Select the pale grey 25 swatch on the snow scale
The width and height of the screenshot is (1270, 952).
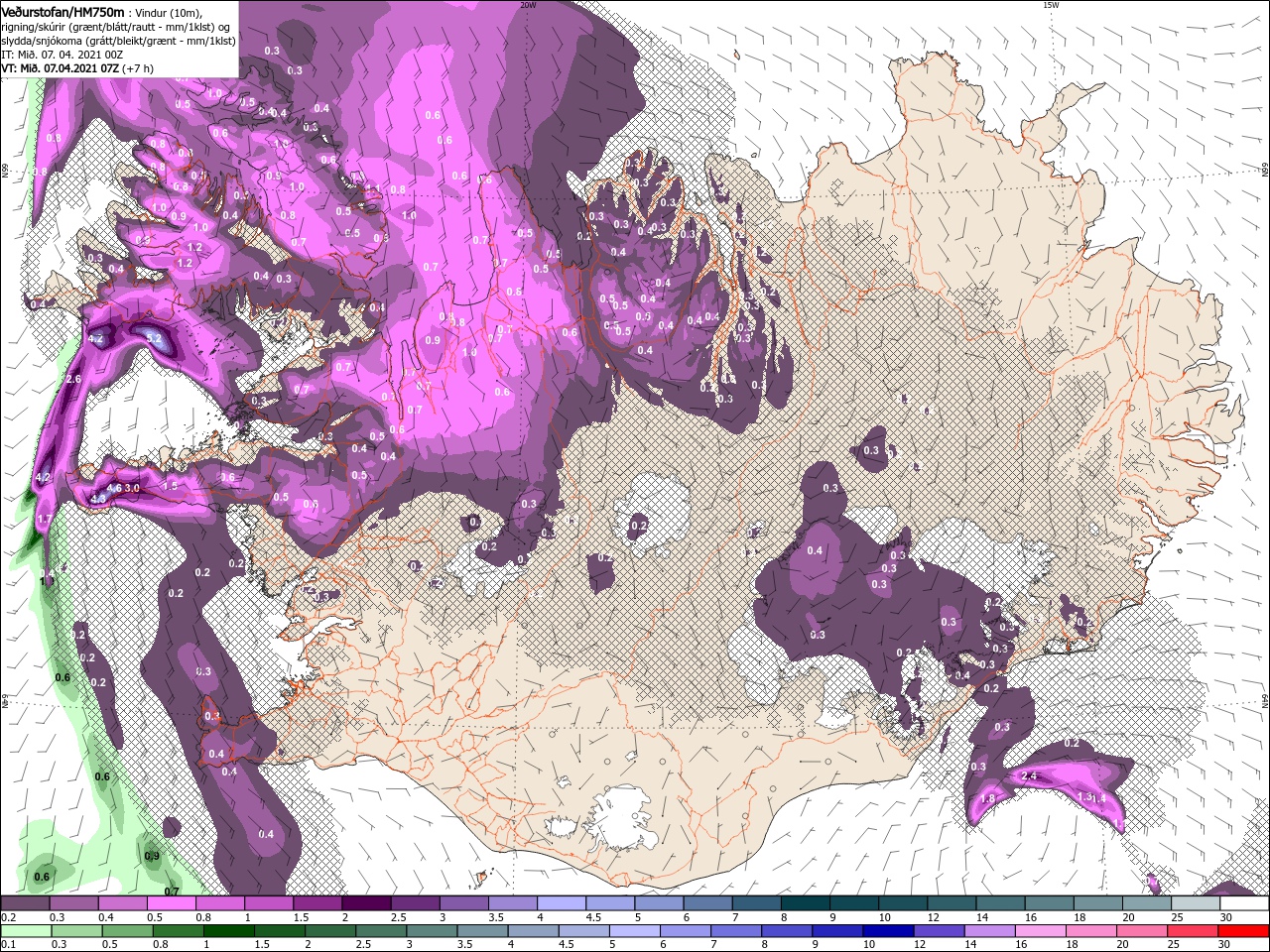pos(1196,904)
